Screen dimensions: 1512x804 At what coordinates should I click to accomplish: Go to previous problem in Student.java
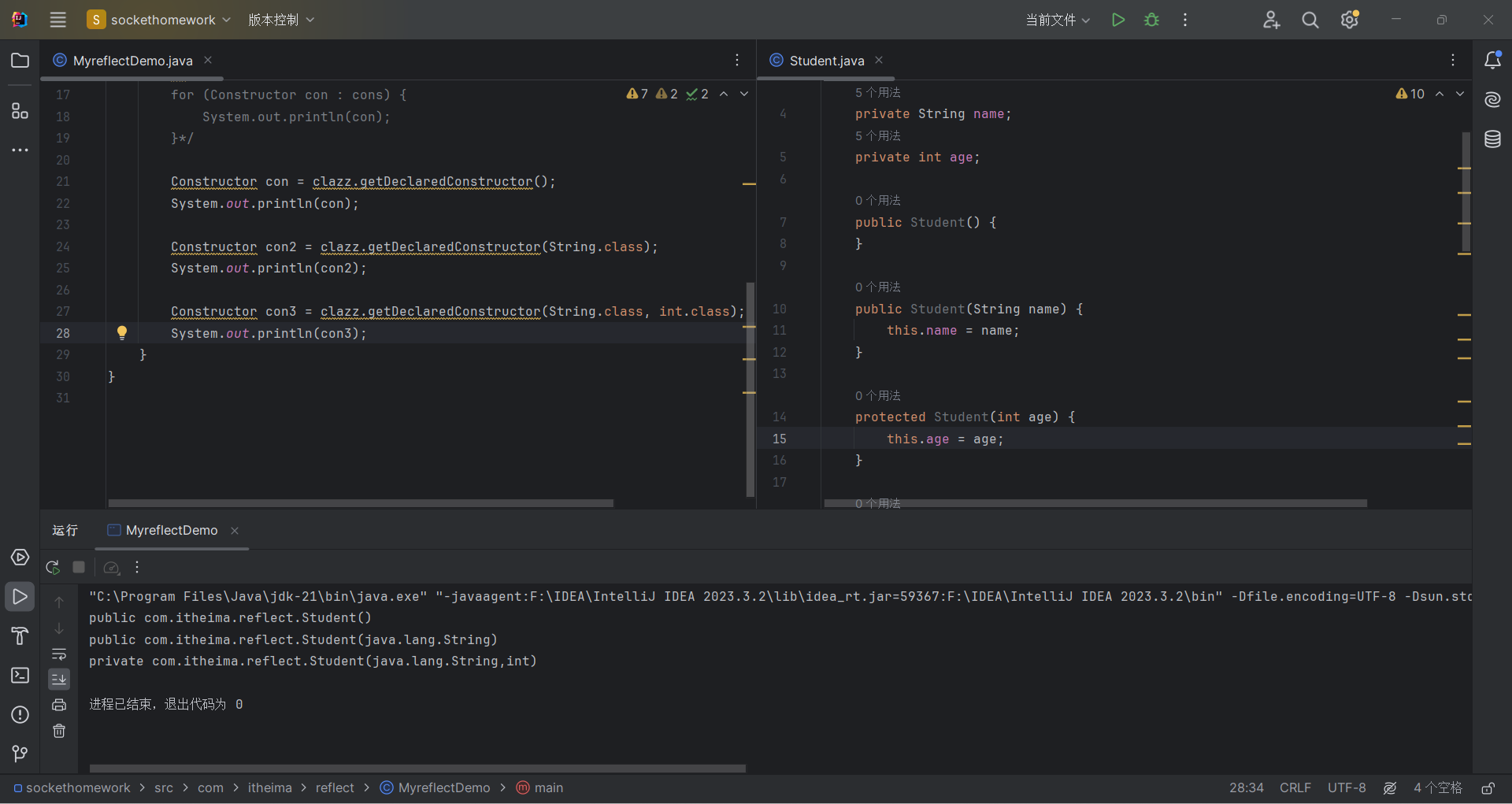1440,94
